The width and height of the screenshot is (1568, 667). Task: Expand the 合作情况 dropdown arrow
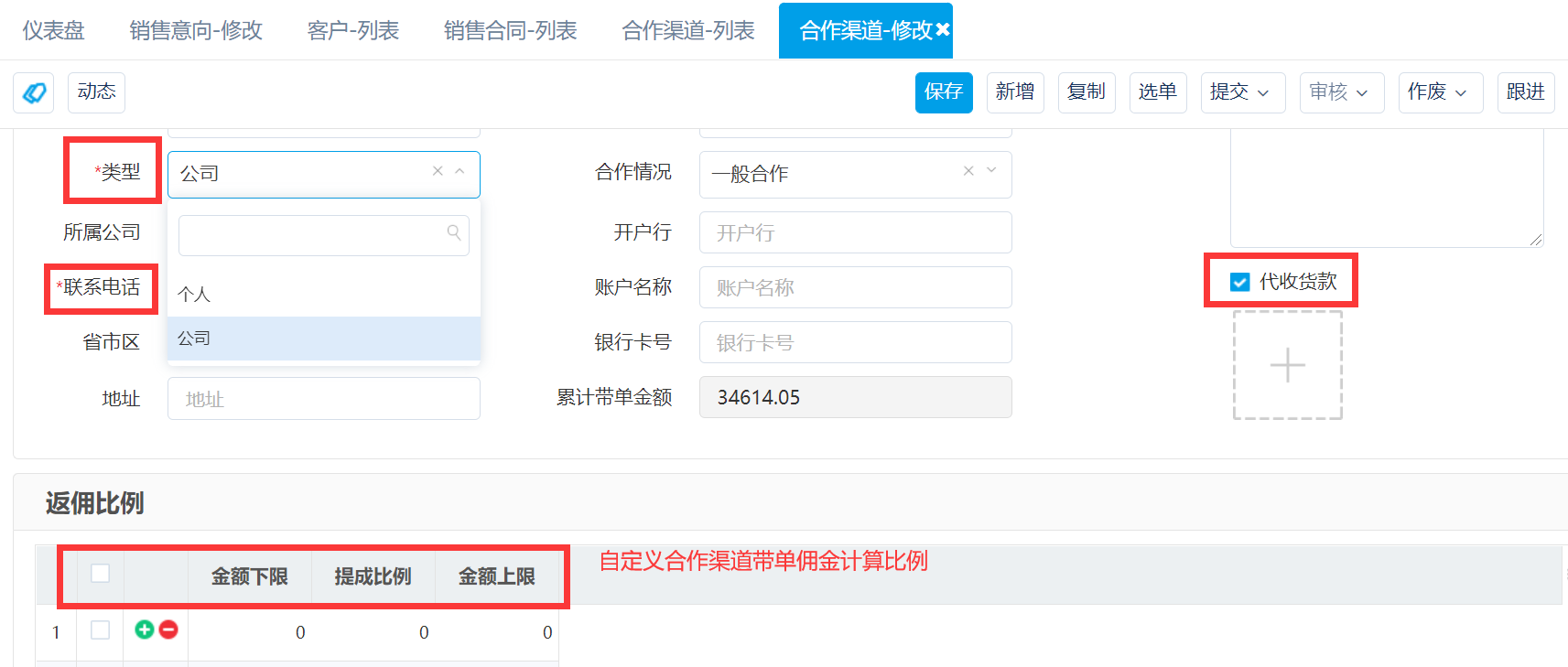click(991, 171)
